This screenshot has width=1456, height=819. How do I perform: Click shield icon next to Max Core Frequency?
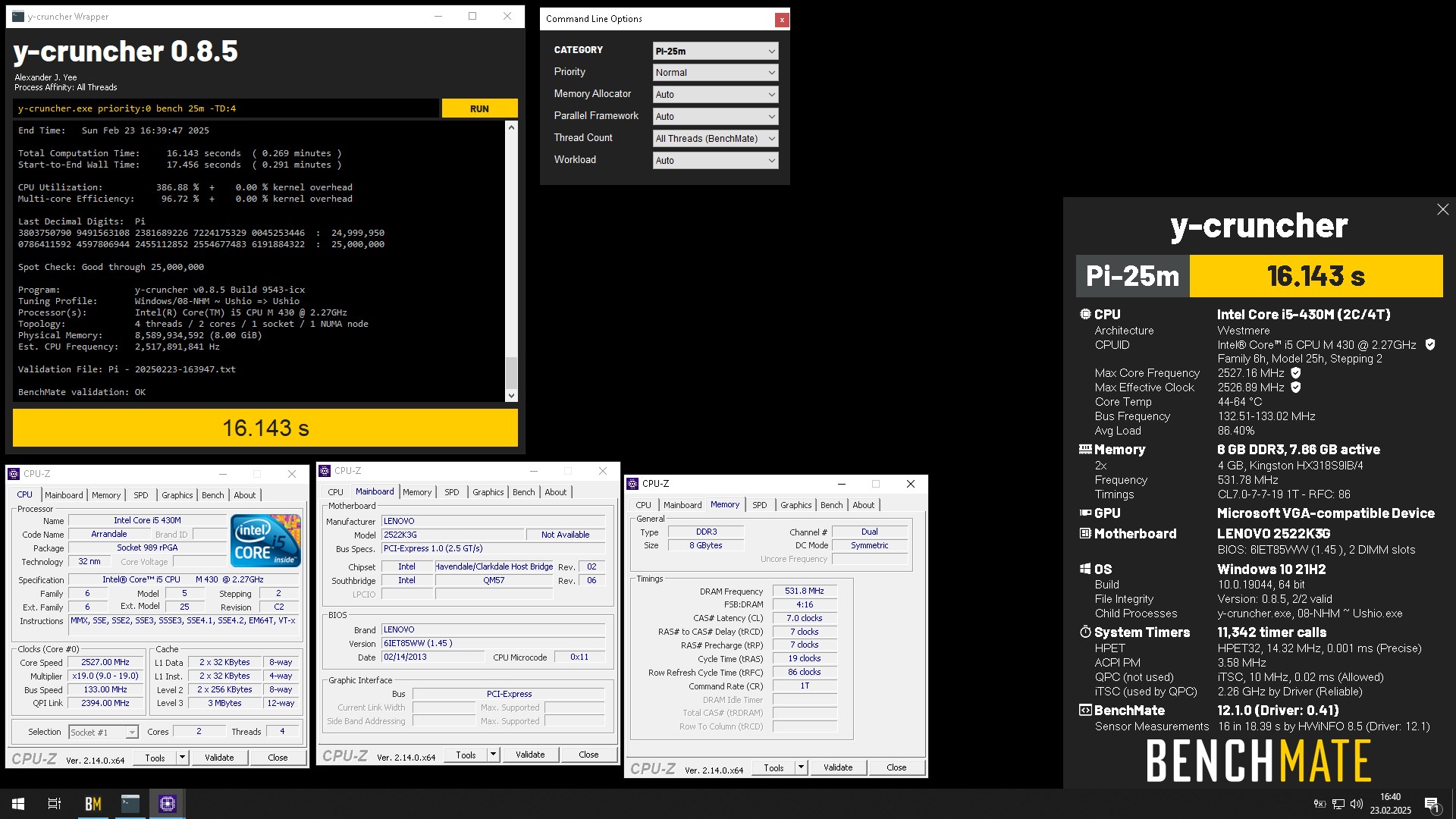click(1296, 373)
